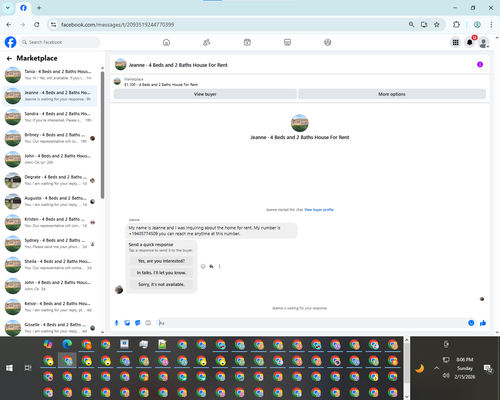Send a thumbs up like
This screenshot has width=500, height=400.
click(483, 323)
